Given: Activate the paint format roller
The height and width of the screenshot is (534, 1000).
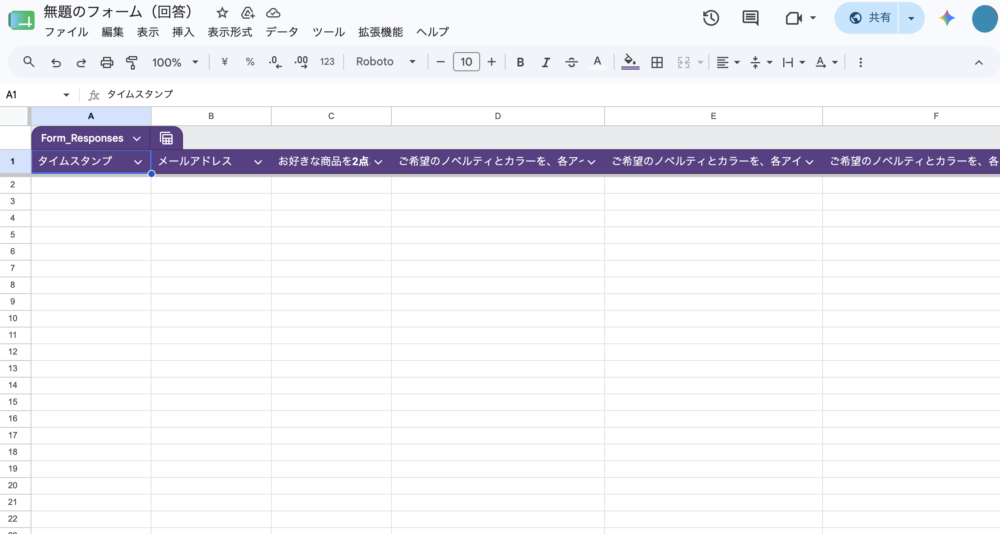Looking at the screenshot, I should tap(132, 62).
